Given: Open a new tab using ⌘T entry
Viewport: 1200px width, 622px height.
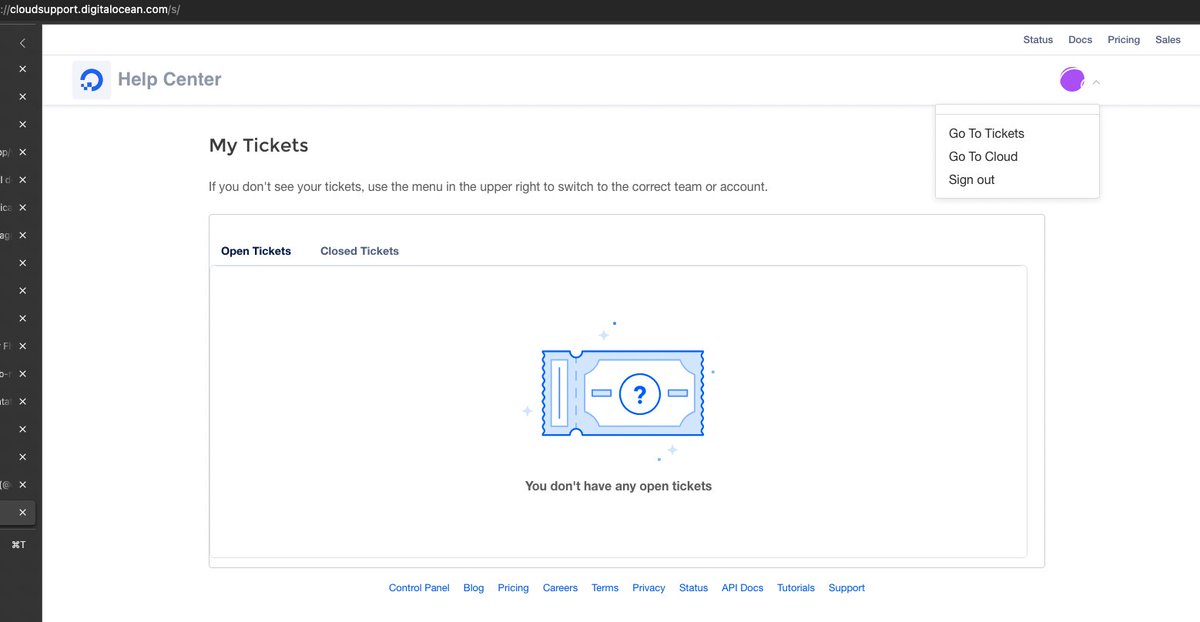Looking at the screenshot, I should (x=18, y=545).
